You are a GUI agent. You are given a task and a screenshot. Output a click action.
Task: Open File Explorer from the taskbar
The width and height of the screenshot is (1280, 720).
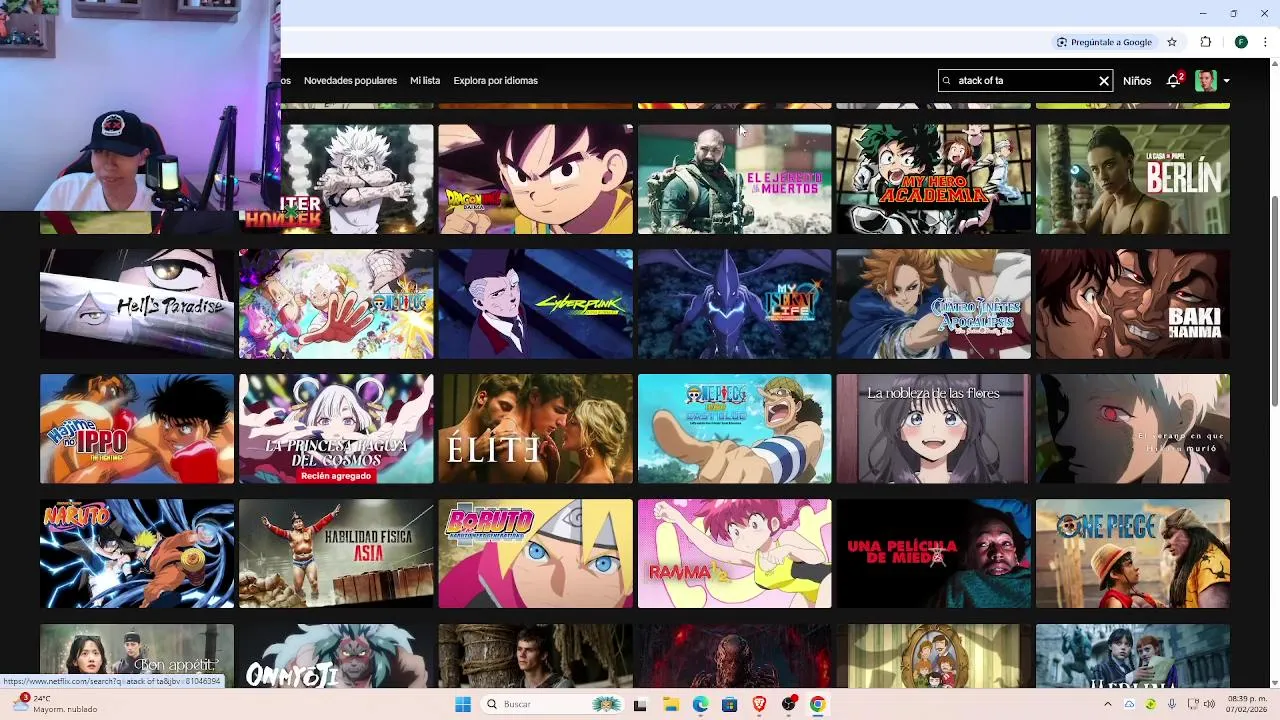tap(670, 704)
